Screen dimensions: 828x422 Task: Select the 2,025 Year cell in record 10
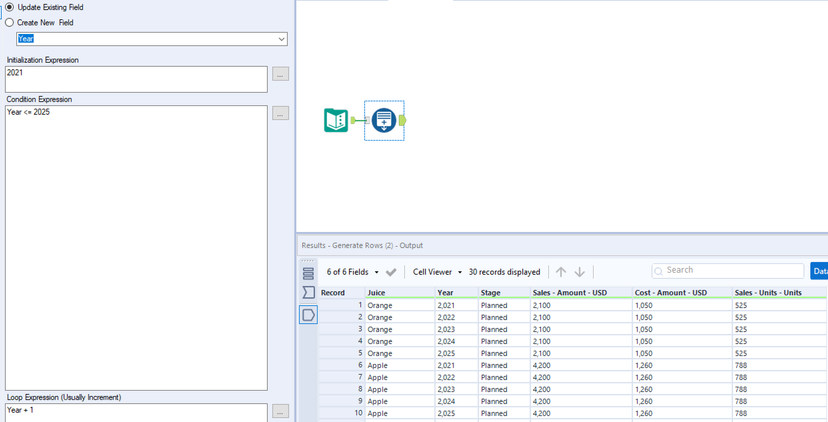pyautogui.click(x=456, y=414)
